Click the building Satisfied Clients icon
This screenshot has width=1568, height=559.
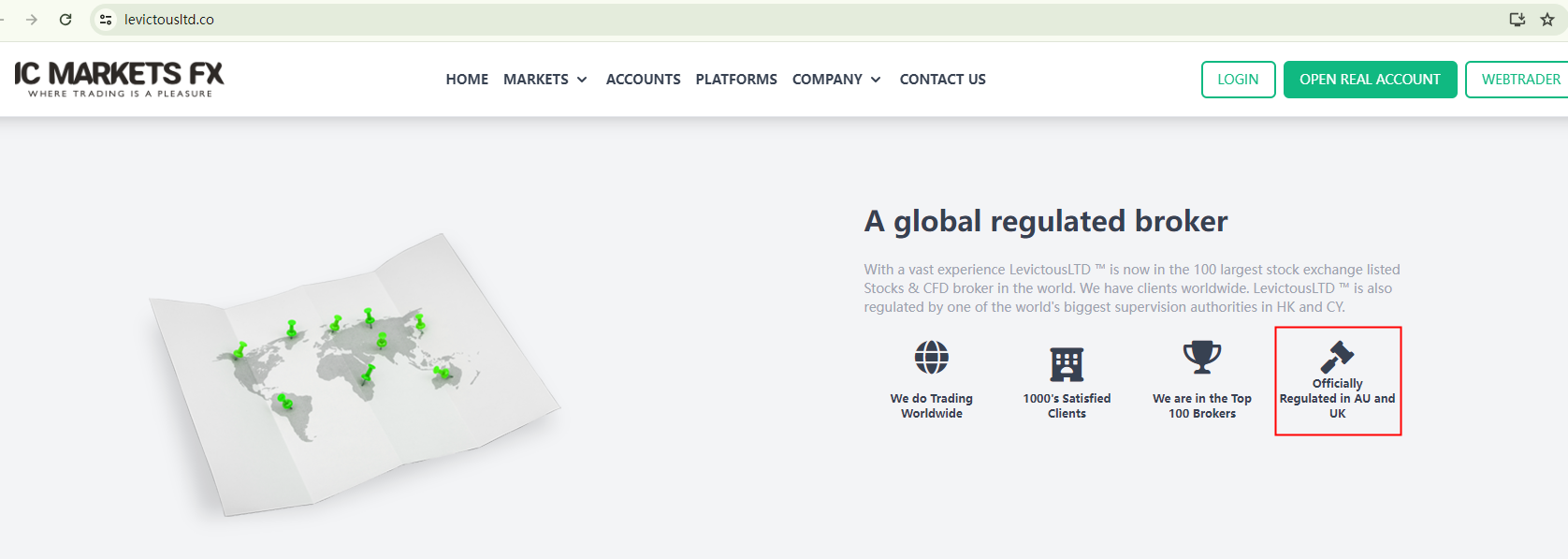[x=1067, y=364]
